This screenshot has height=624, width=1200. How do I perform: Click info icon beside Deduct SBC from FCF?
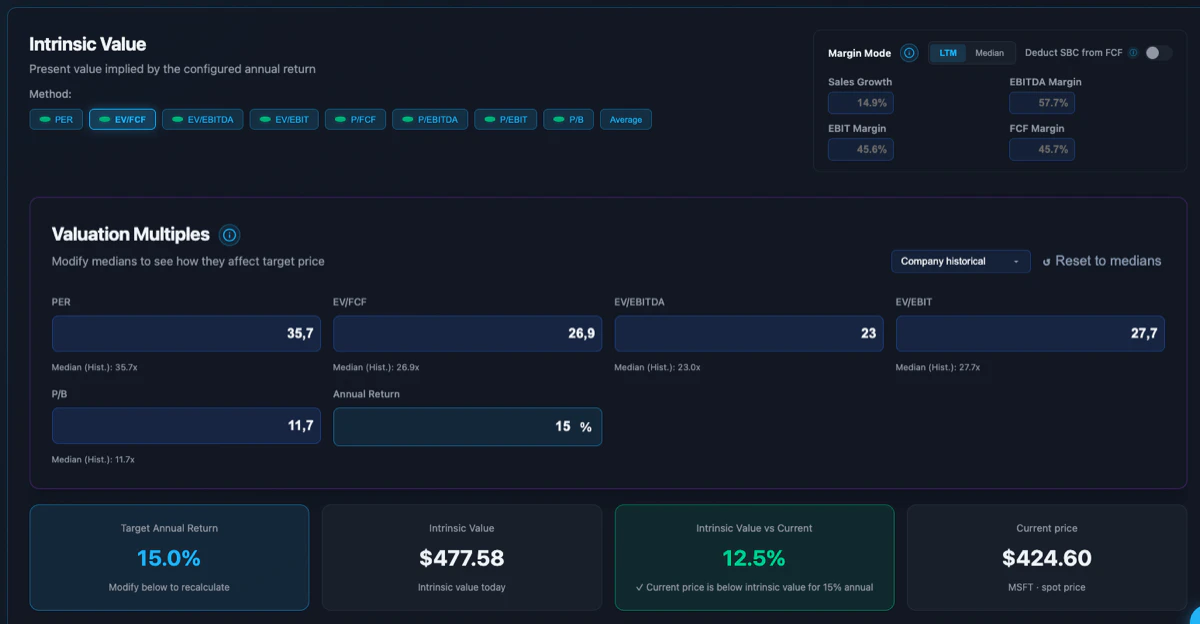1133,53
